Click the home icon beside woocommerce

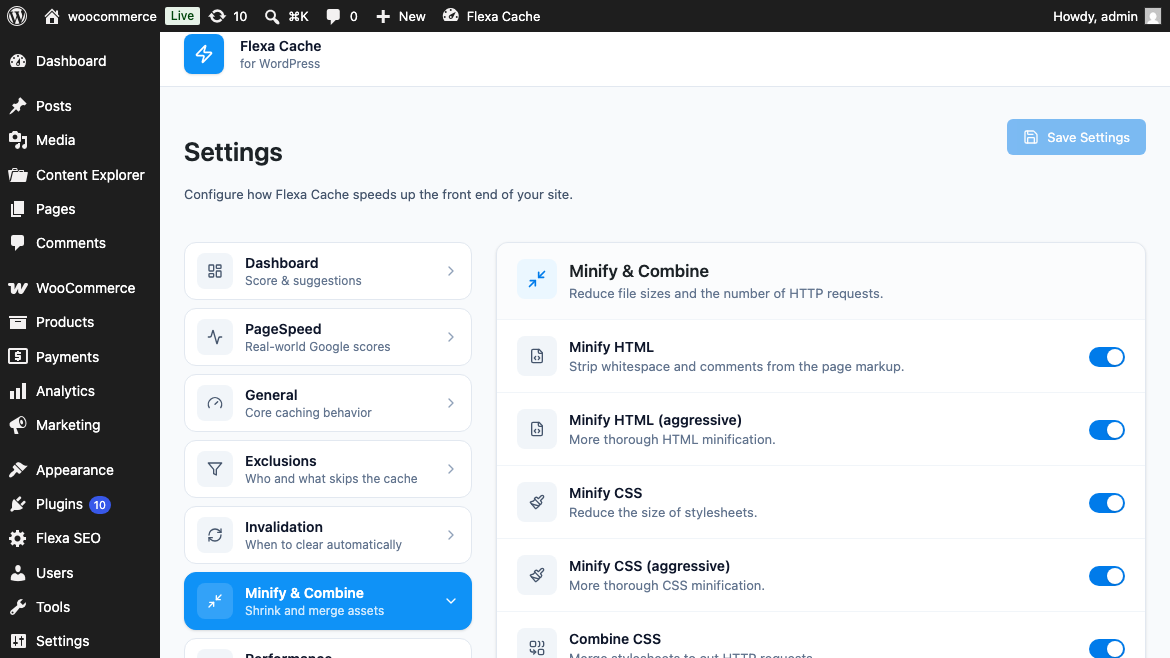click(x=51, y=16)
